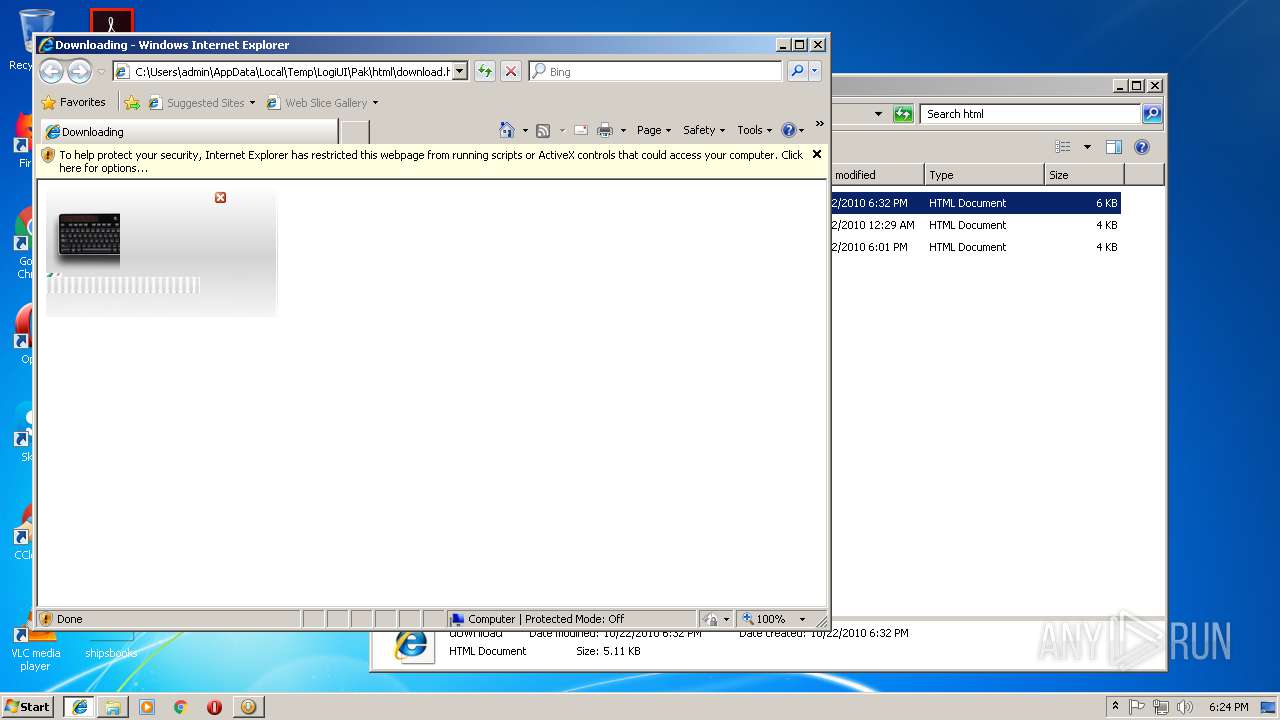Screen dimensions: 1280x720
Task: Open the status bar security lock dropdown
Action: (716, 619)
